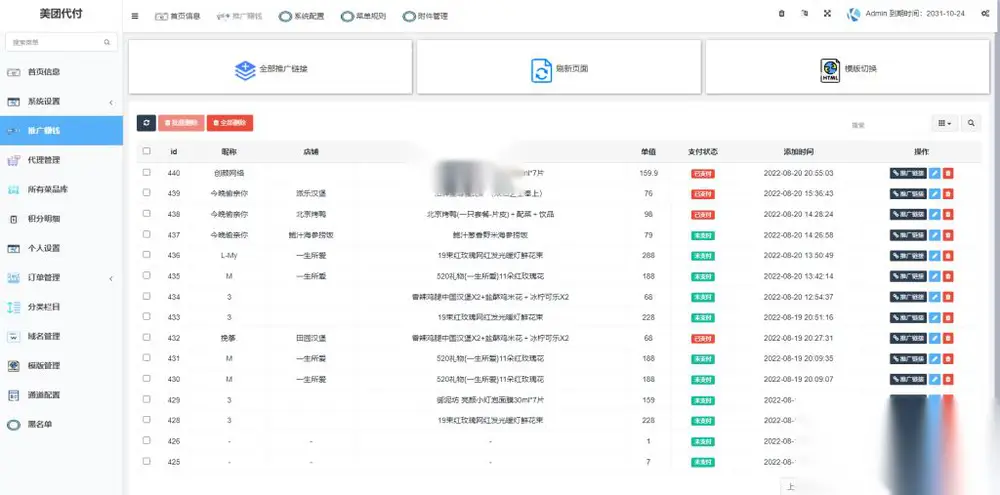
Task: Click the search magnifier in sidebar search box
Action: 107,42
